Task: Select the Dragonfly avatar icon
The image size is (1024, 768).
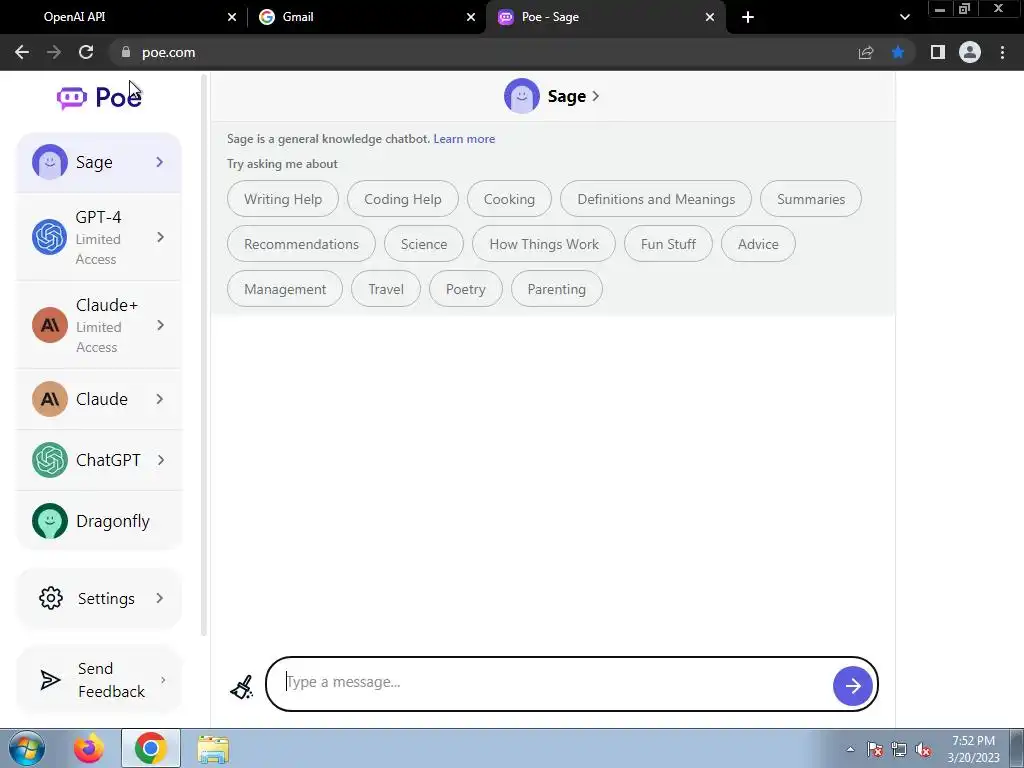Action: pos(50,521)
